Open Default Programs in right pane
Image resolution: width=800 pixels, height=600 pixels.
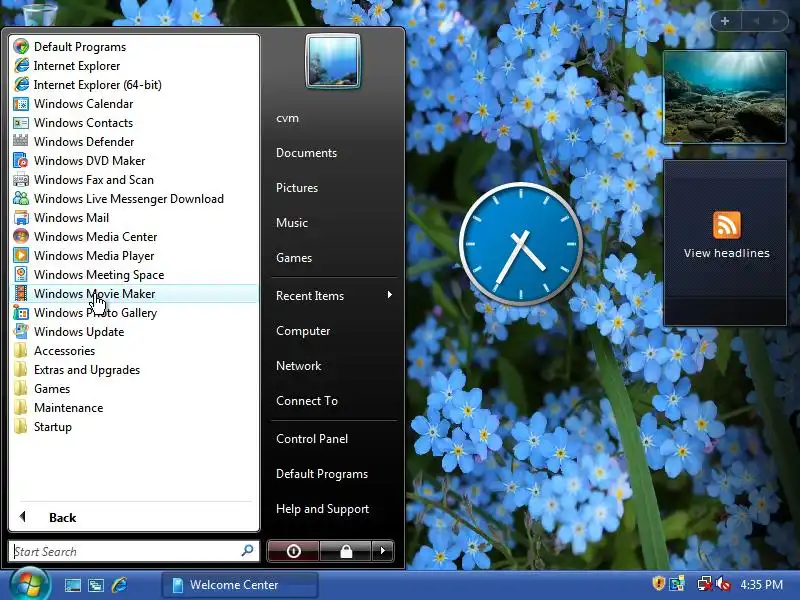(321, 474)
